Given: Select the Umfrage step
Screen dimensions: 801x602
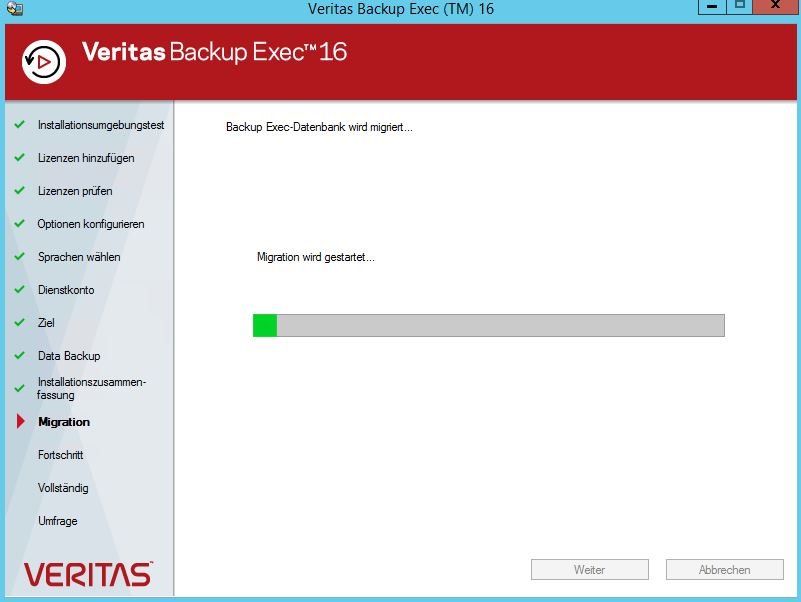Looking at the screenshot, I should [58, 521].
